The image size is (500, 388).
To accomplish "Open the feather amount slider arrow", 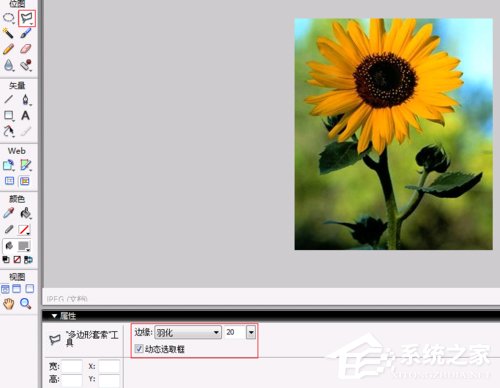I will pyautogui.click(x=251, y=332).
